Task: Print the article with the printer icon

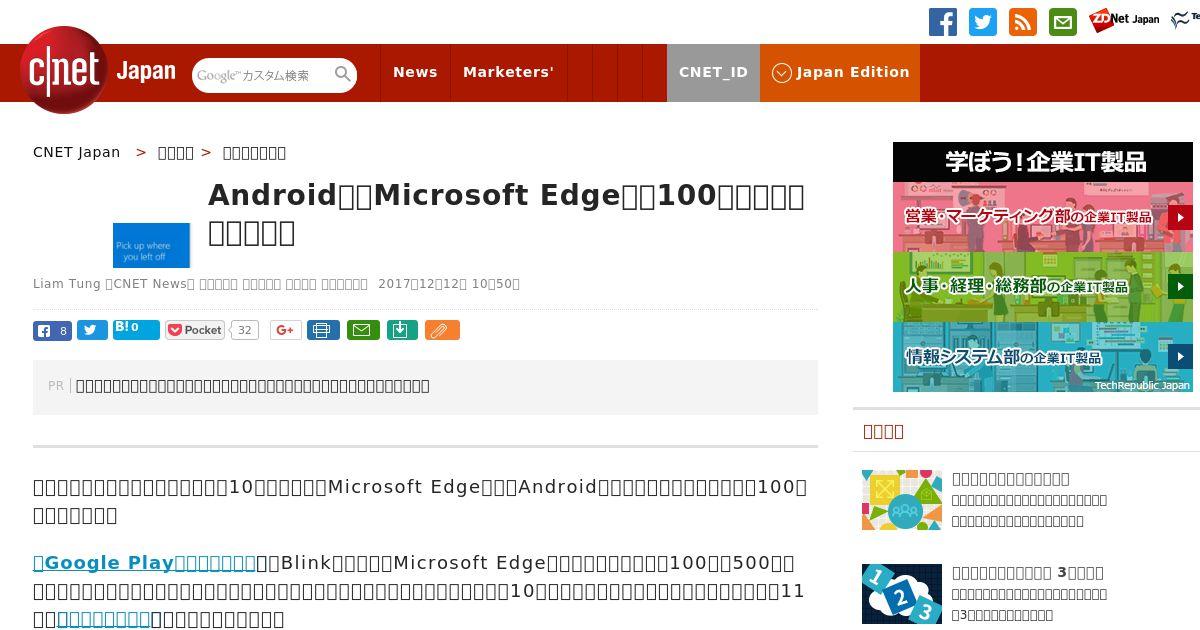Action: [x=323, y=330]
